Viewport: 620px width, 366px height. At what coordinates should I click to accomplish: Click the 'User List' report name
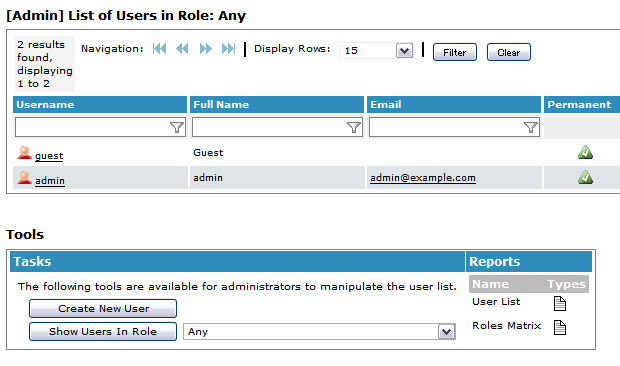tap(496, 302)
